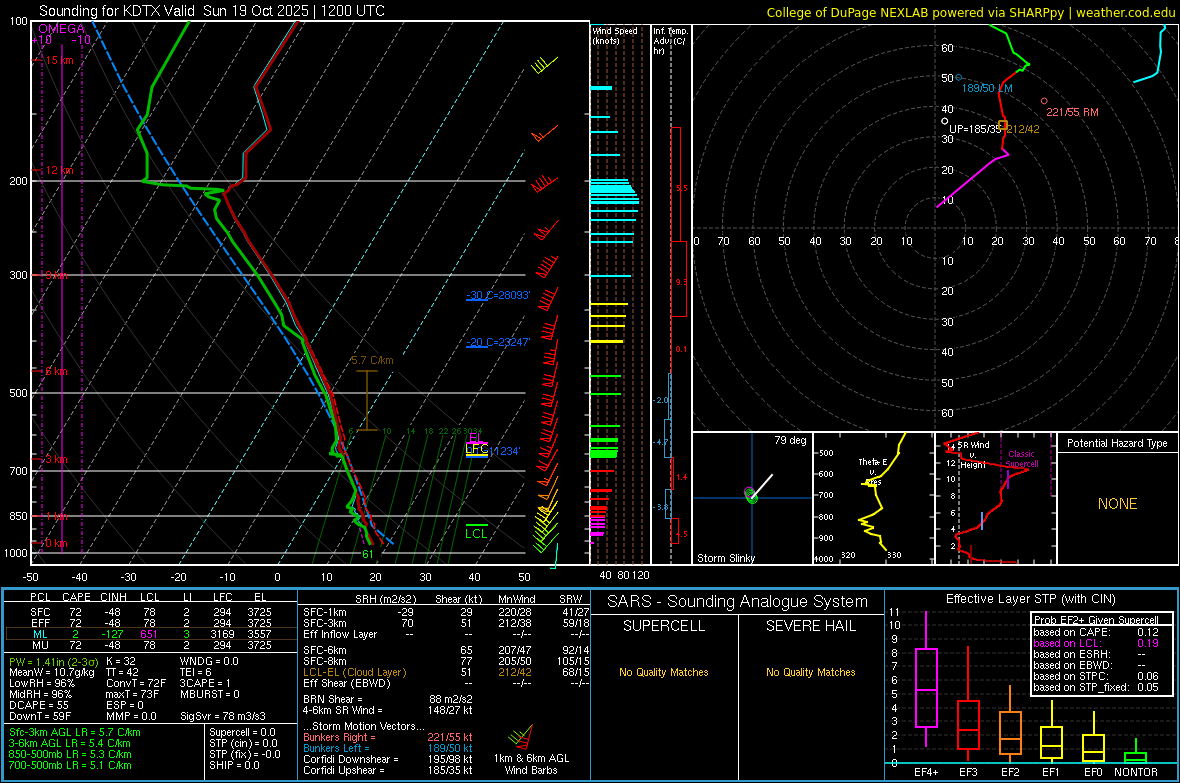
Task: Click the red EF3 box plot
Action: pyautogui.click(x=968, y=724)
